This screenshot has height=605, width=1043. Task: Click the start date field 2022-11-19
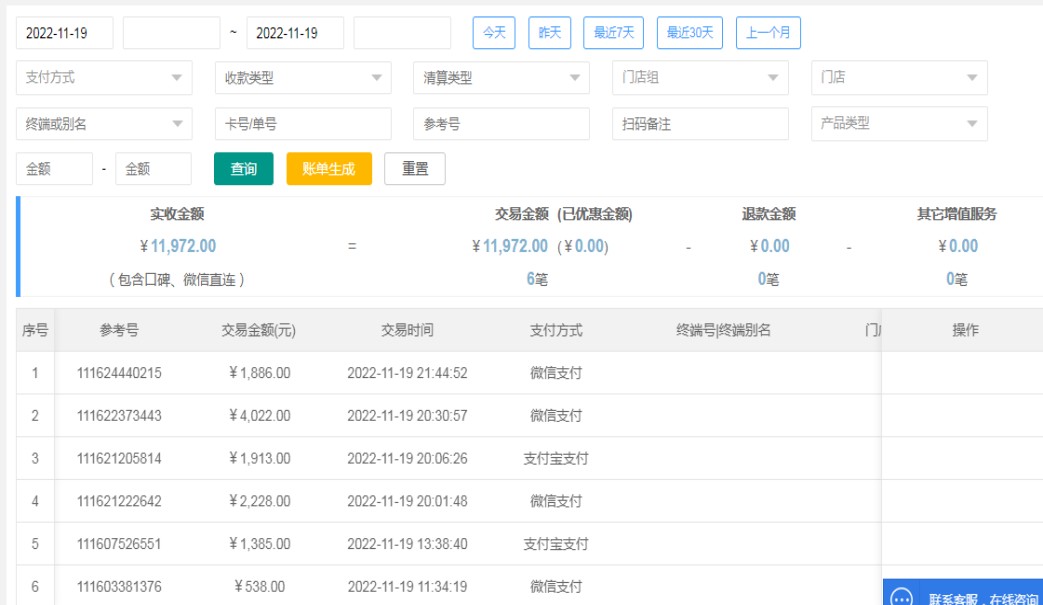64,33
